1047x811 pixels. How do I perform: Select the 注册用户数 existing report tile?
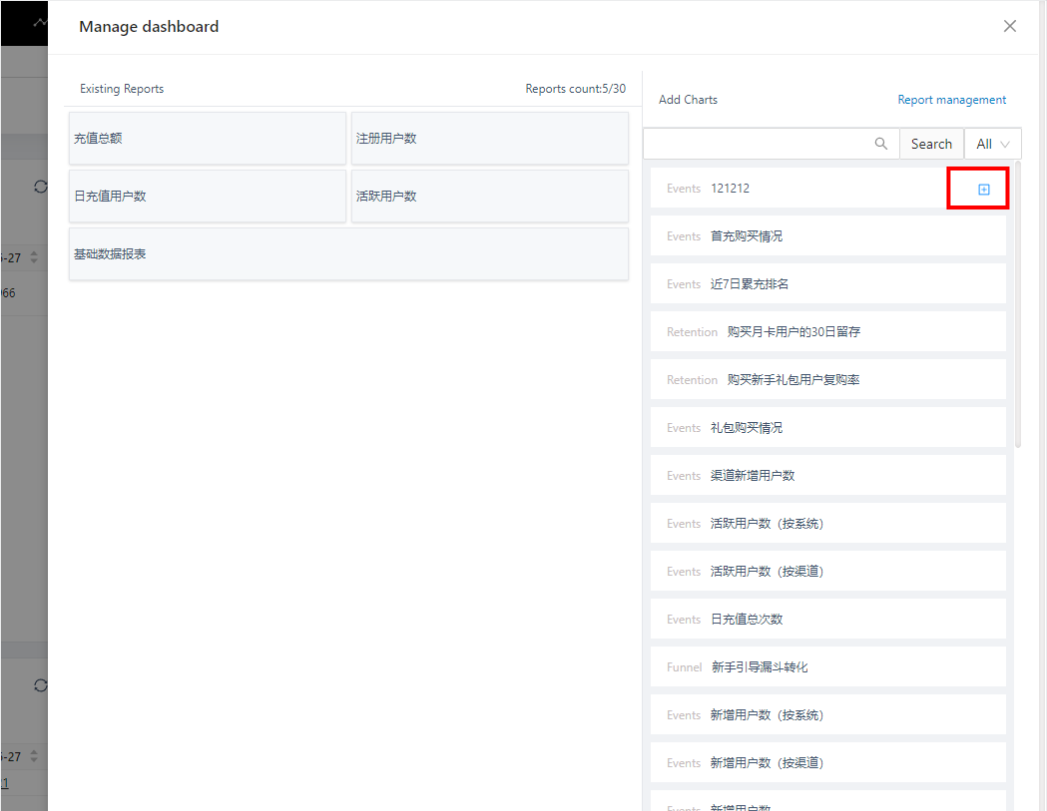point(489,139)
